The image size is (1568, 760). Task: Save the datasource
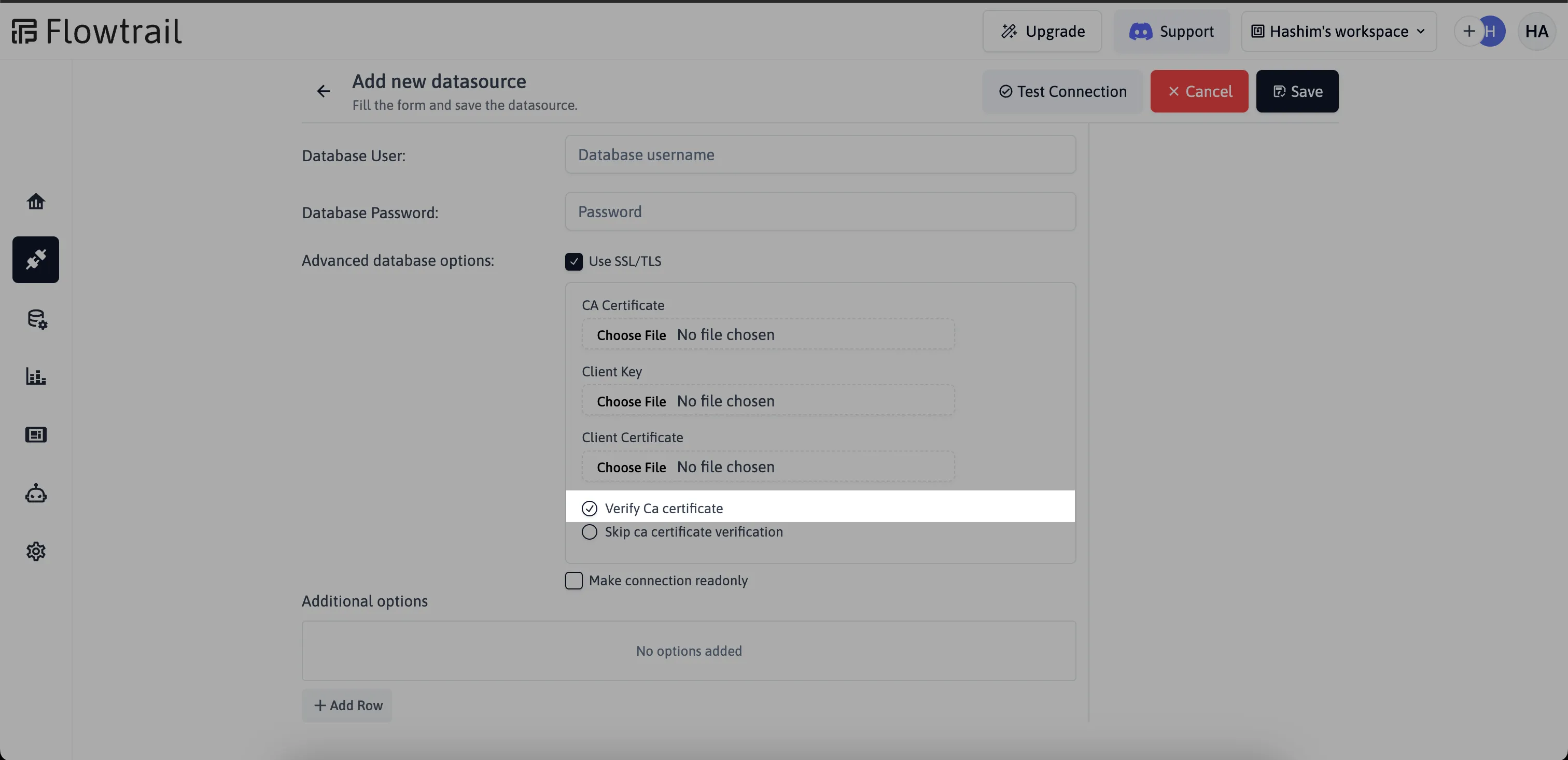[x=1297, y=91]
